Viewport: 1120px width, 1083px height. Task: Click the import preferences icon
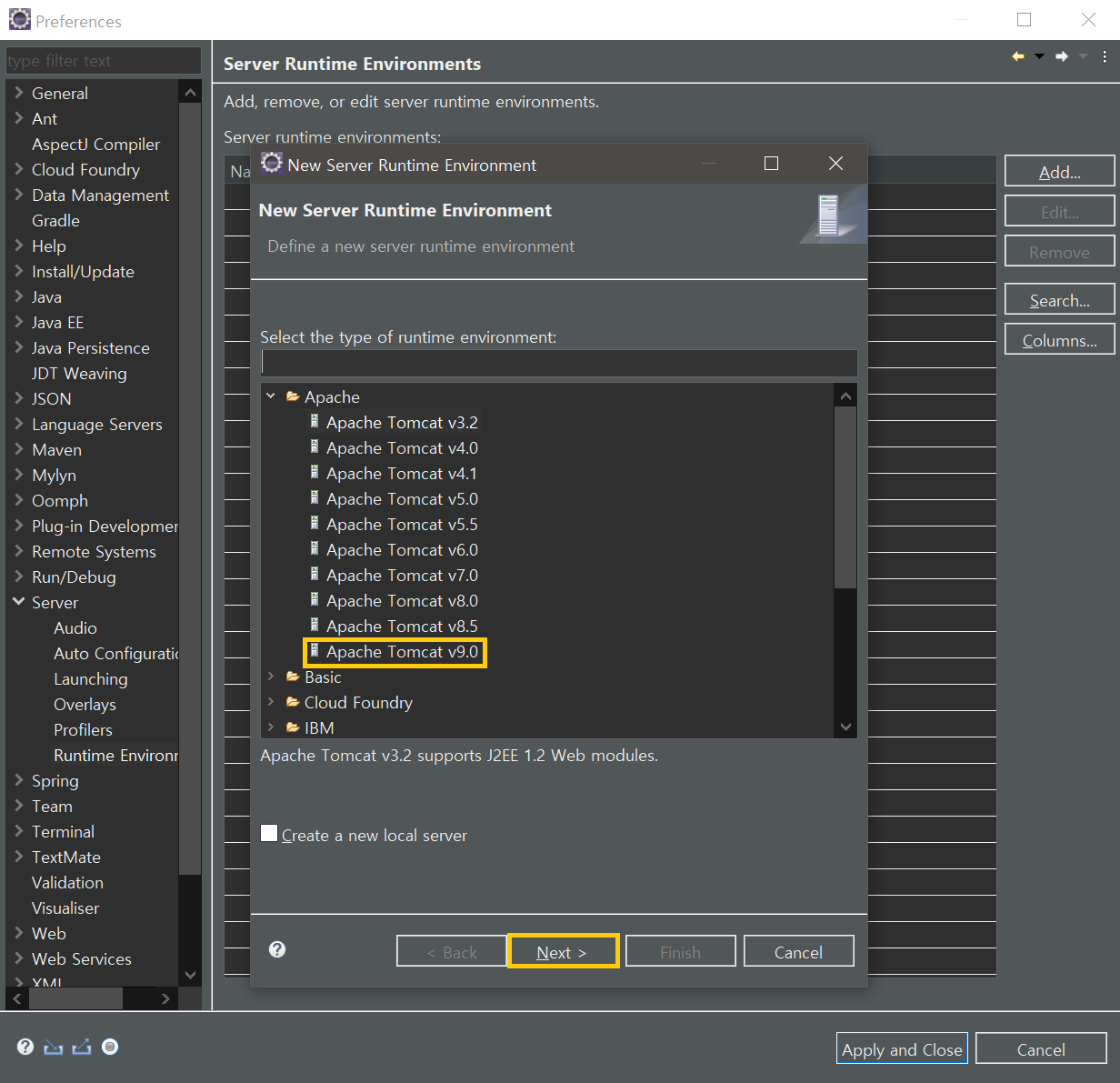[x=54, y=1048]
